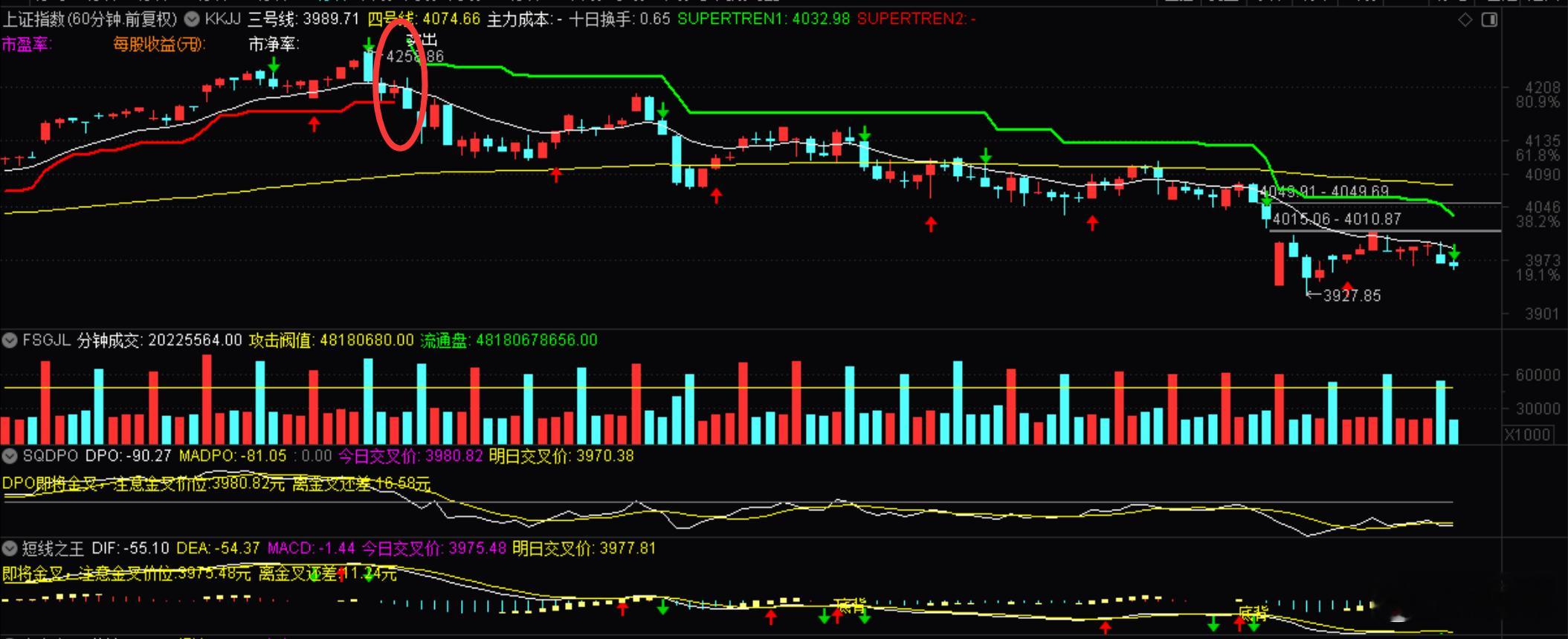Select the KKJJ indicator name
1568x639 pixels.
(222, 19)
